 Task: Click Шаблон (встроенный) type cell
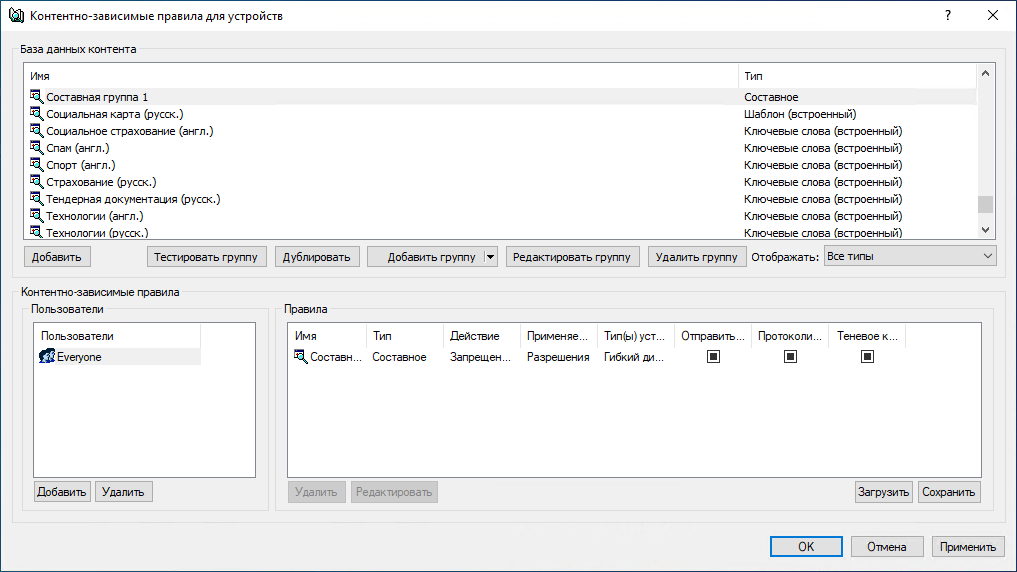(800, 113)
